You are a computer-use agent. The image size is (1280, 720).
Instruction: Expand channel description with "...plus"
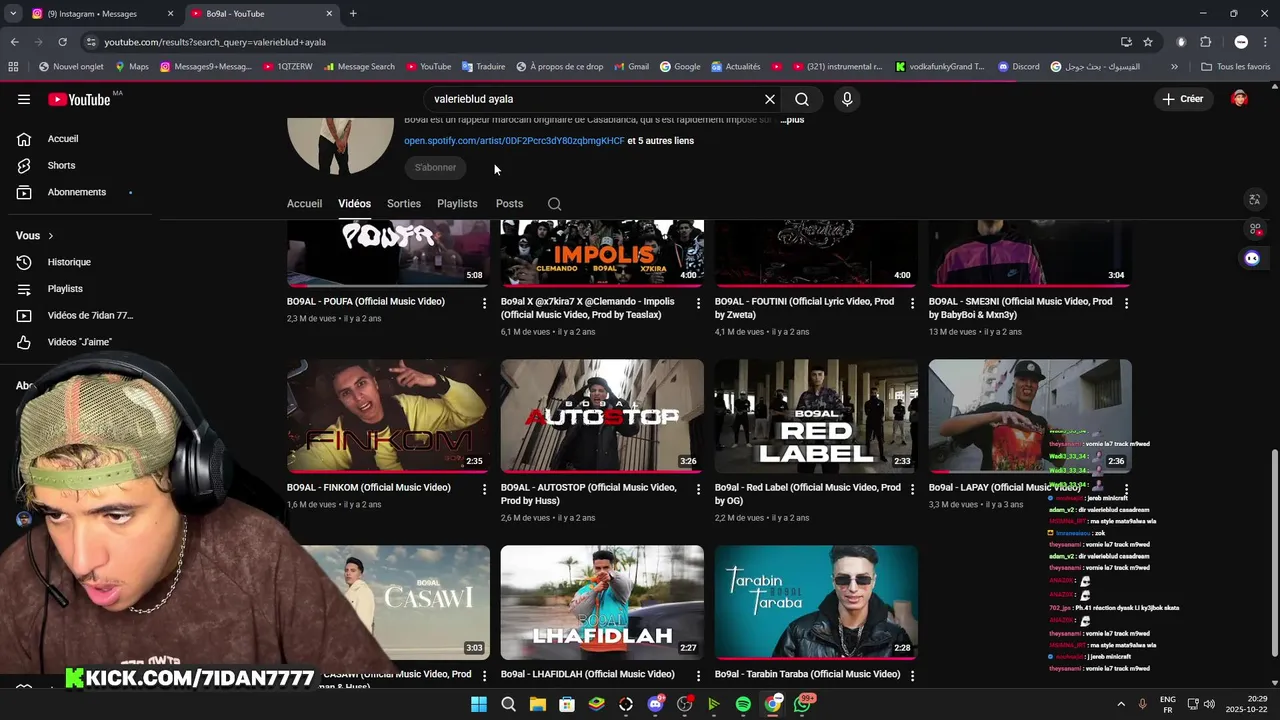[x=792, y=120]
